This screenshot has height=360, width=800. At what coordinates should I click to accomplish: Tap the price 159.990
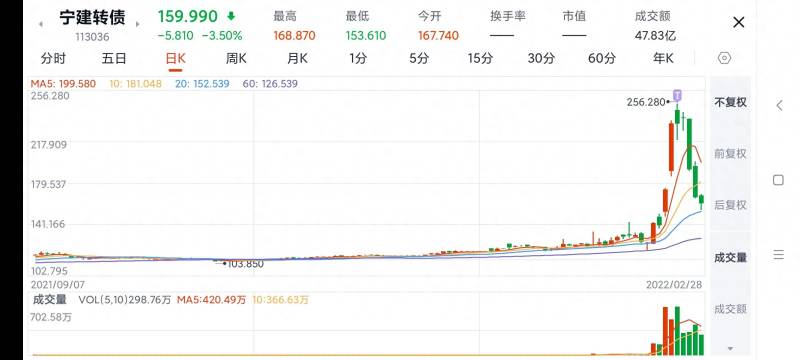[187, 16]
